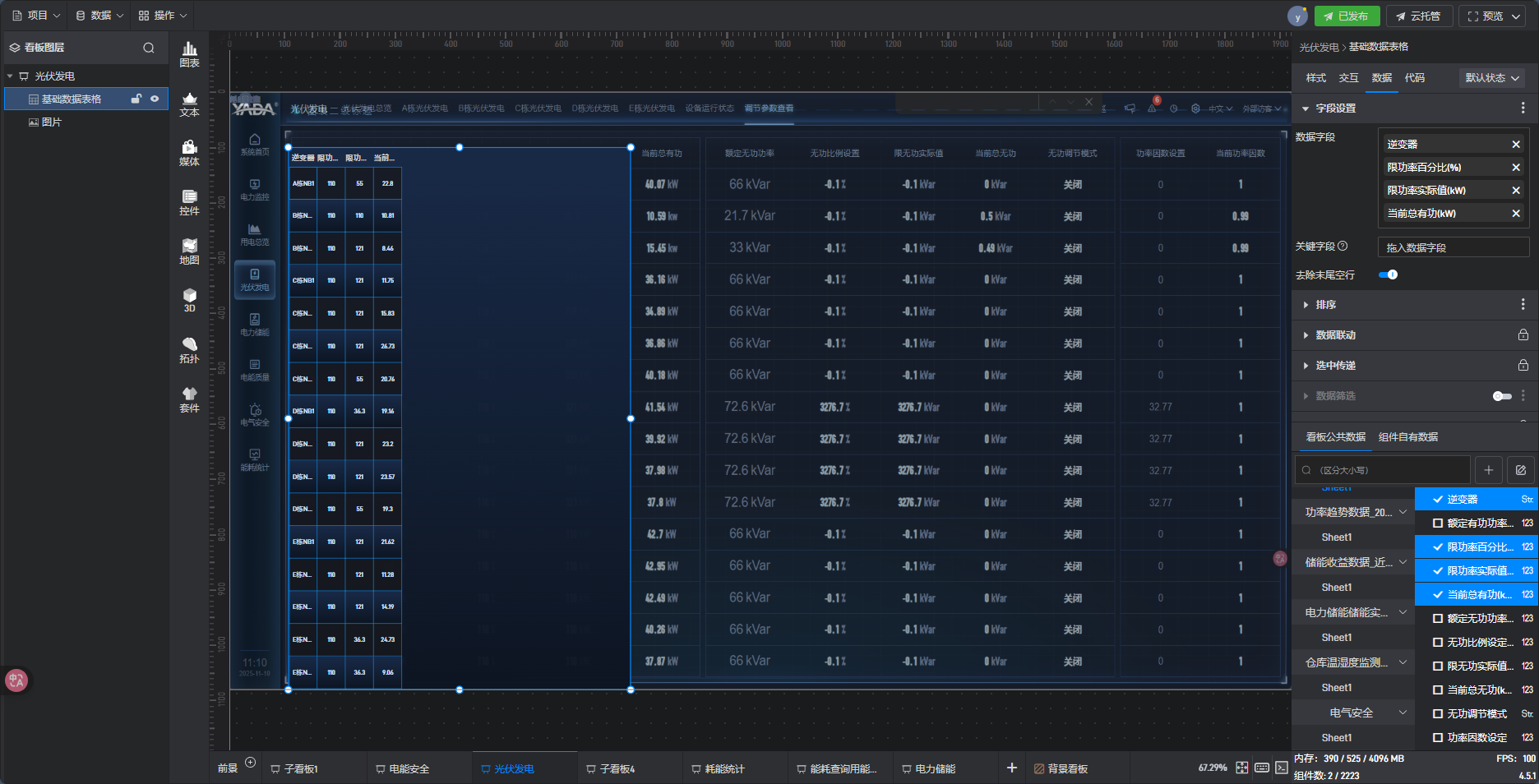
Task: Open the 默认状态 dropdown
Action: (1492, 78)
